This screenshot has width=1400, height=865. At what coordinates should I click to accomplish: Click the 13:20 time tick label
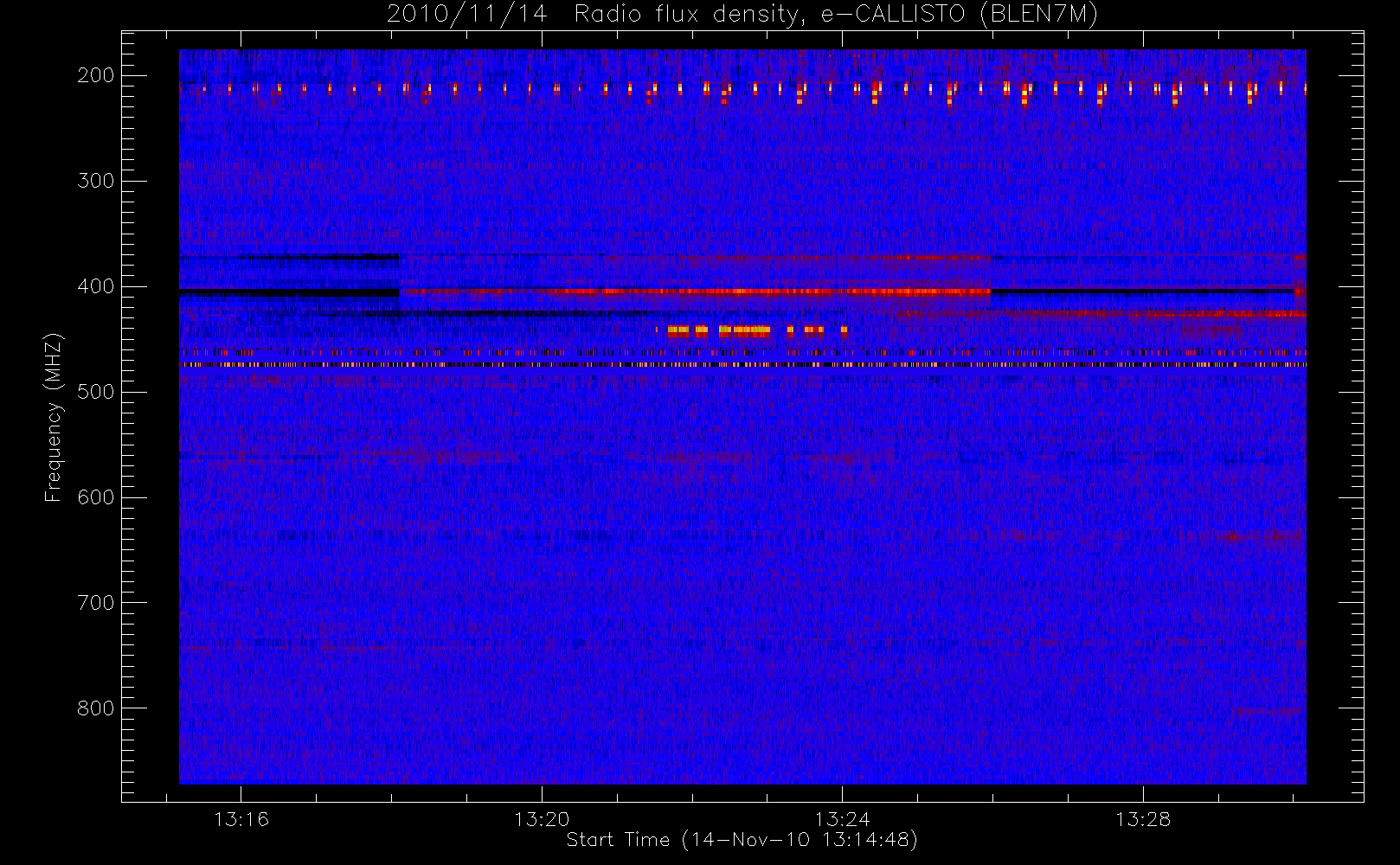(x=542, y=819)
